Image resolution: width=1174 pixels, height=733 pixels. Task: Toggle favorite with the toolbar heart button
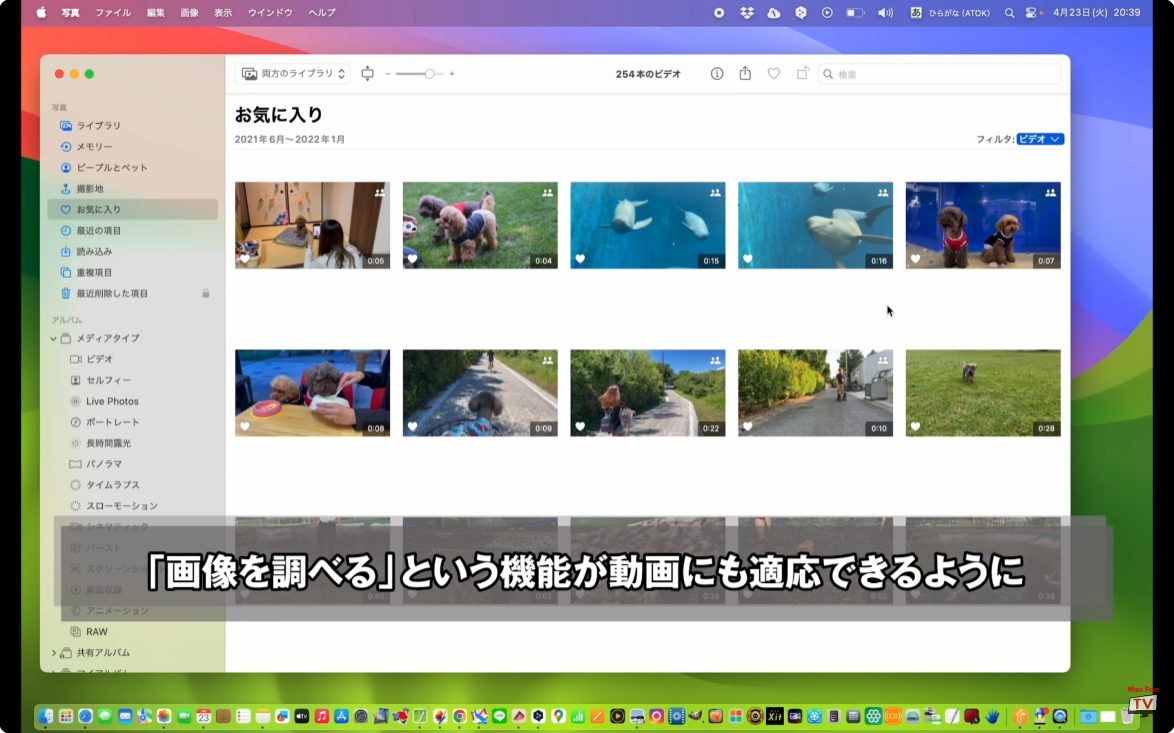tap(773, 73)
